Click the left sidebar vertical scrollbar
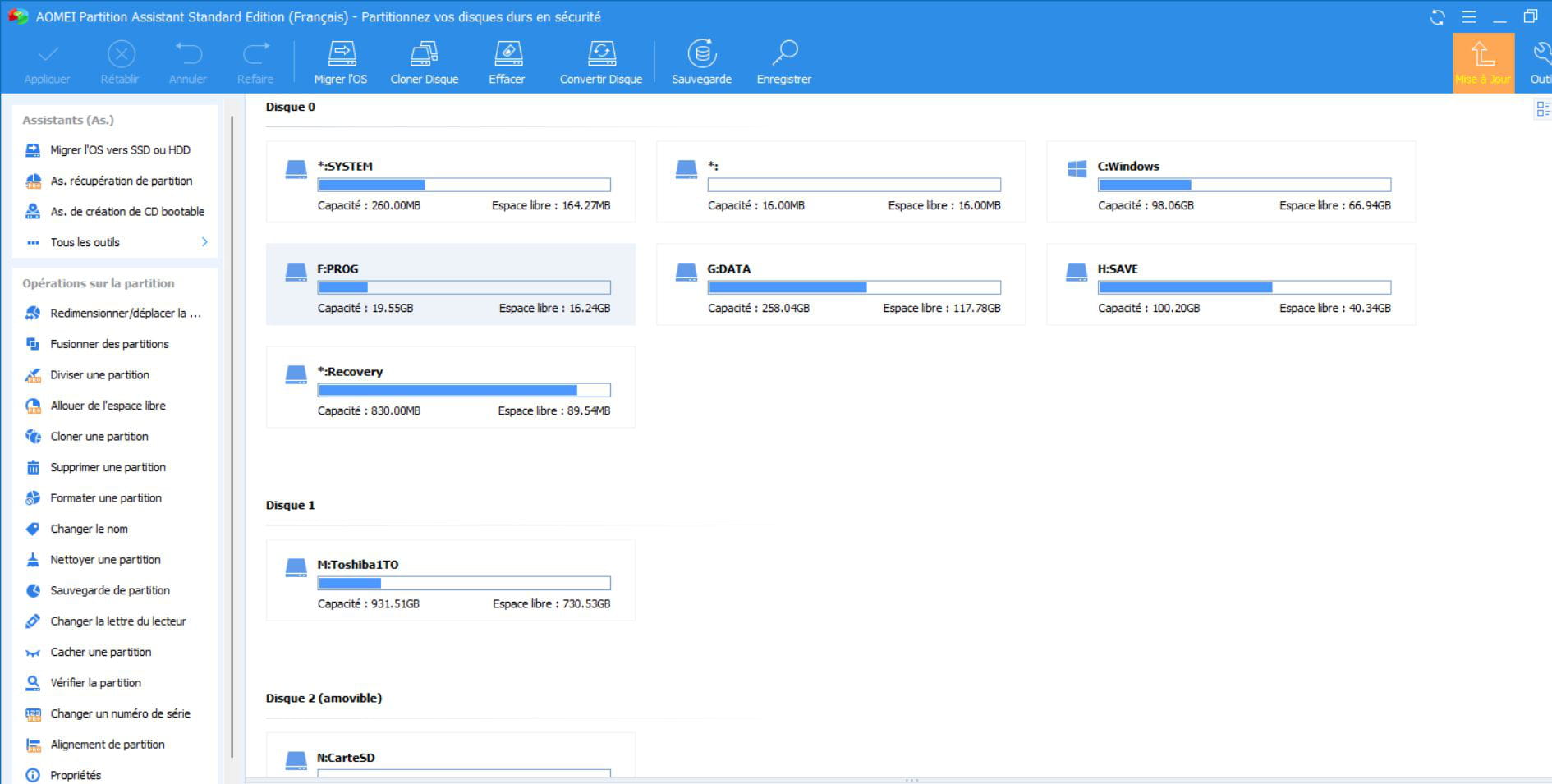 232,435
